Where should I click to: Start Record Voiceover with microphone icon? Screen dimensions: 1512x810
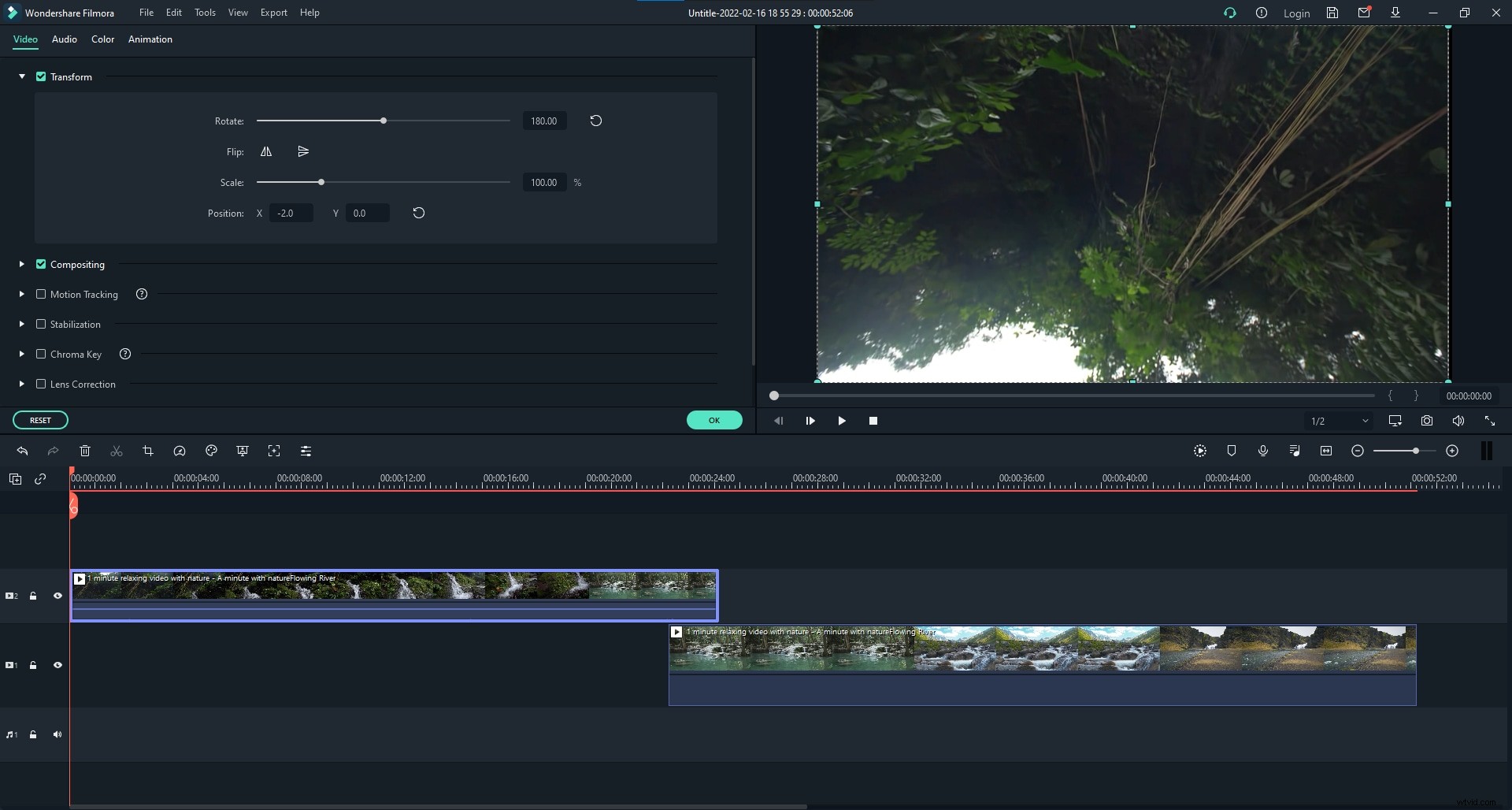point(1263,451)
